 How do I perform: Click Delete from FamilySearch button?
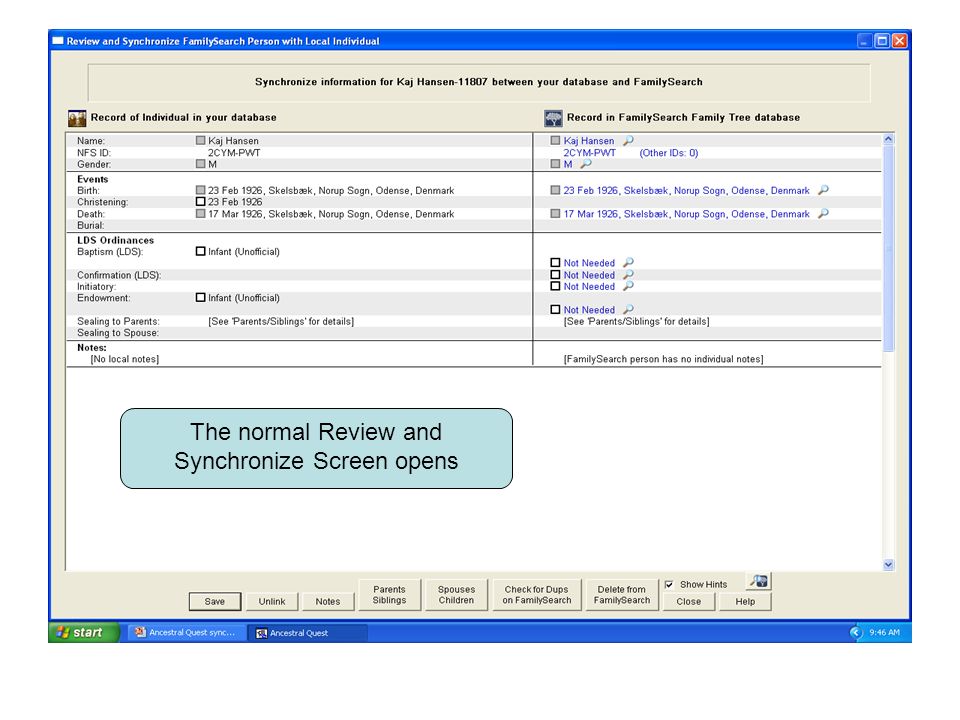(x=622, y=594)
